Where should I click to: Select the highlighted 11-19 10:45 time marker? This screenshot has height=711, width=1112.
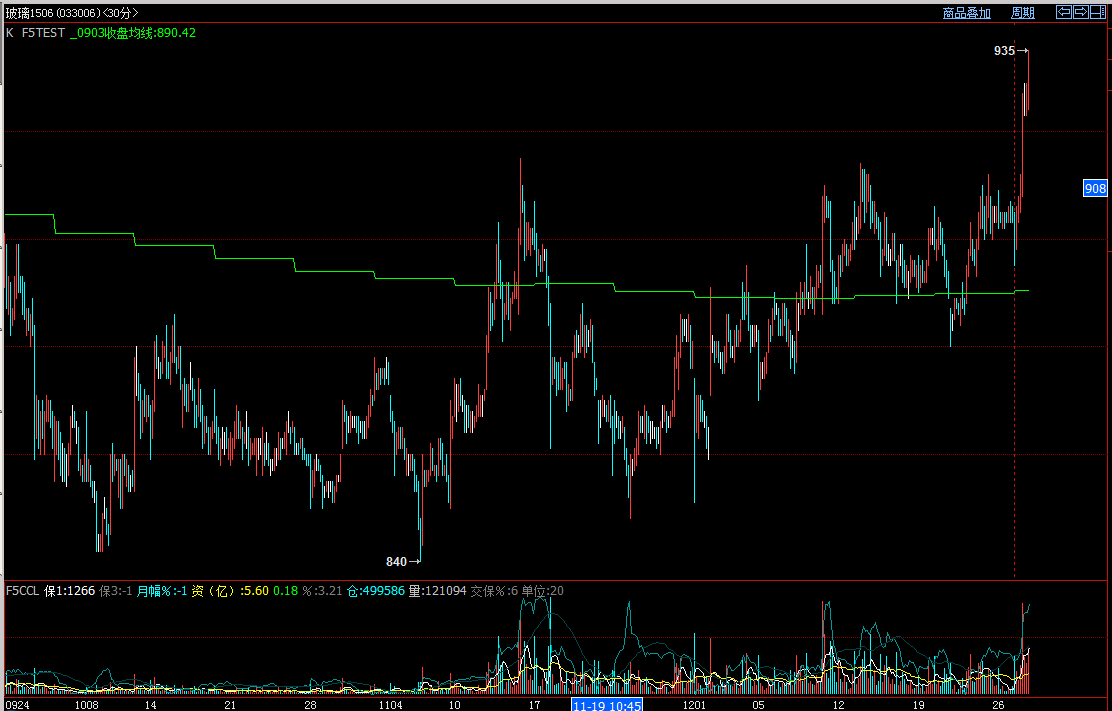click(607, 704)
